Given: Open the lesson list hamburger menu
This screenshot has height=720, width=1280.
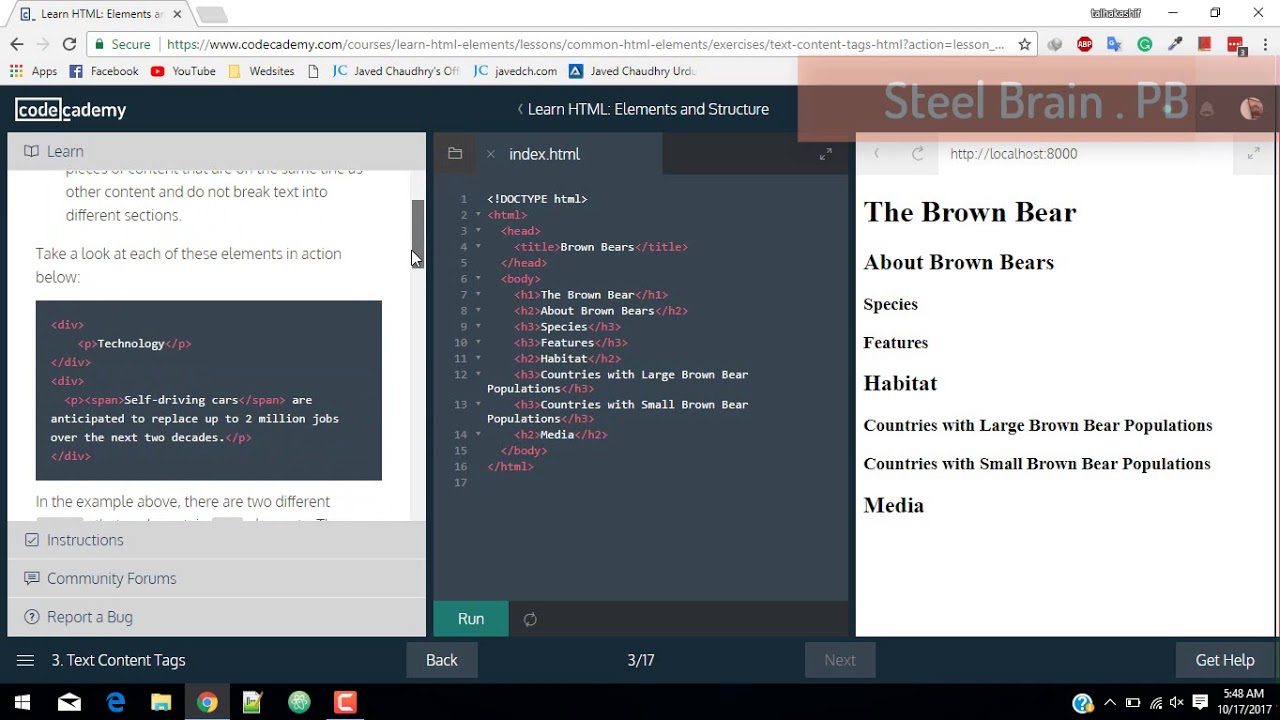Looking at the screenshot, I should [25, 660].
